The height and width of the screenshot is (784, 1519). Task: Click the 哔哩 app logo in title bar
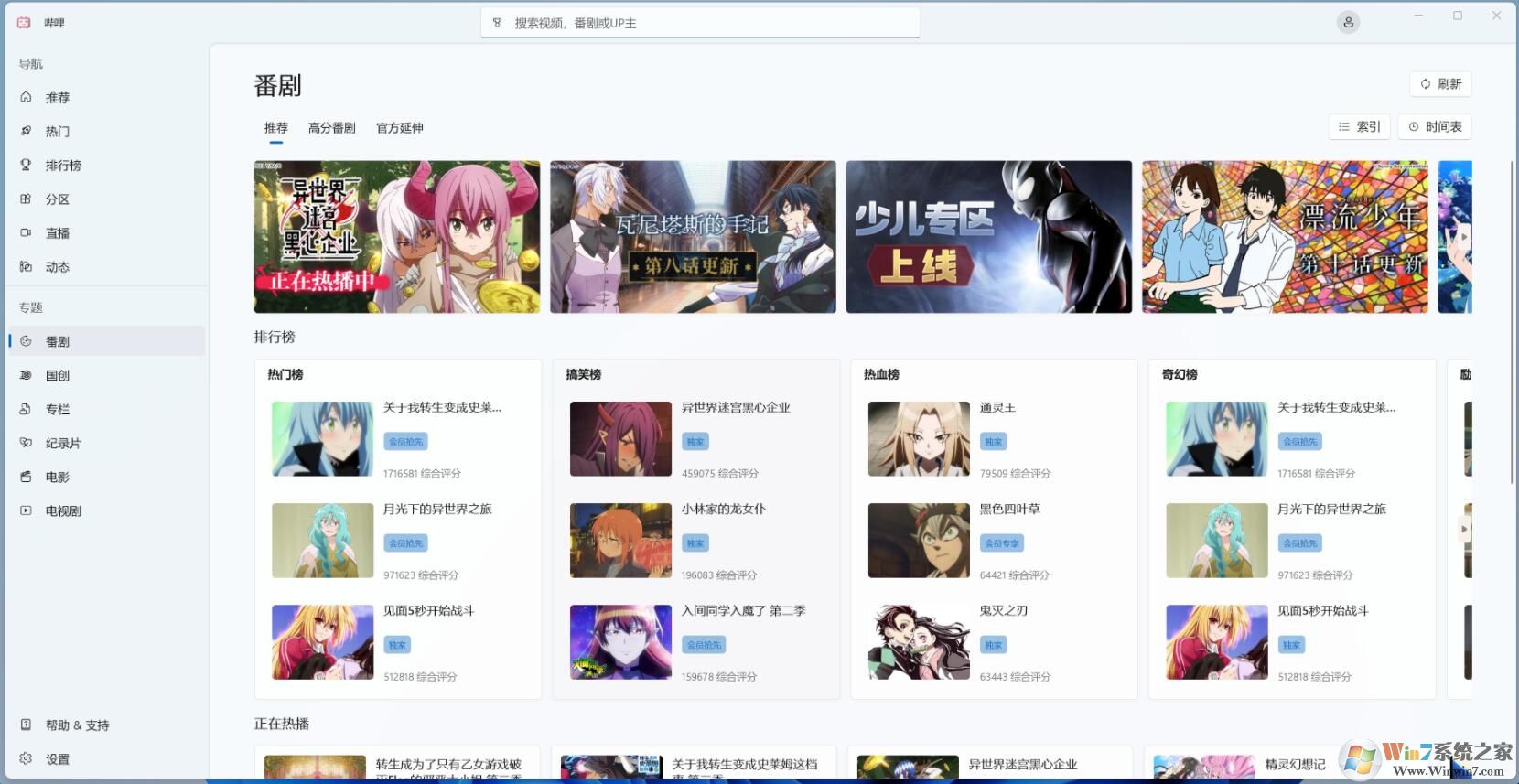click(x=24, y=23)
